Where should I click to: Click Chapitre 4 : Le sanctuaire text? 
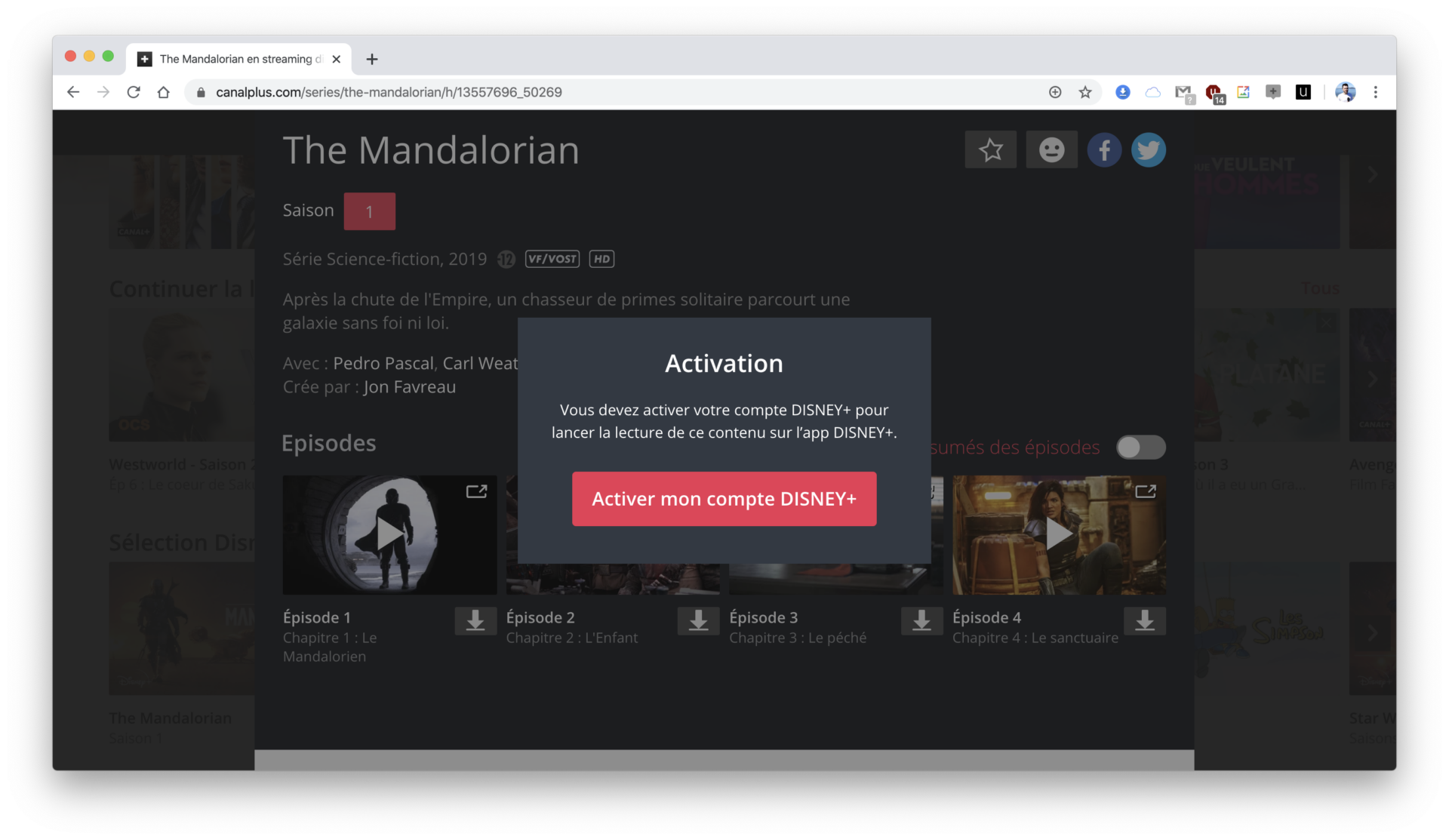1035,638
